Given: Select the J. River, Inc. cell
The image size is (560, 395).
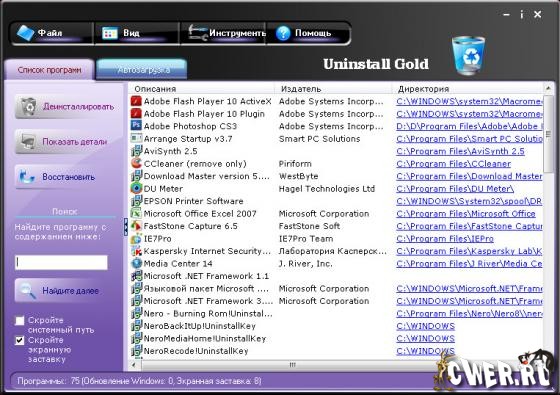Looking at the screenshot, I should pos(305,264).
